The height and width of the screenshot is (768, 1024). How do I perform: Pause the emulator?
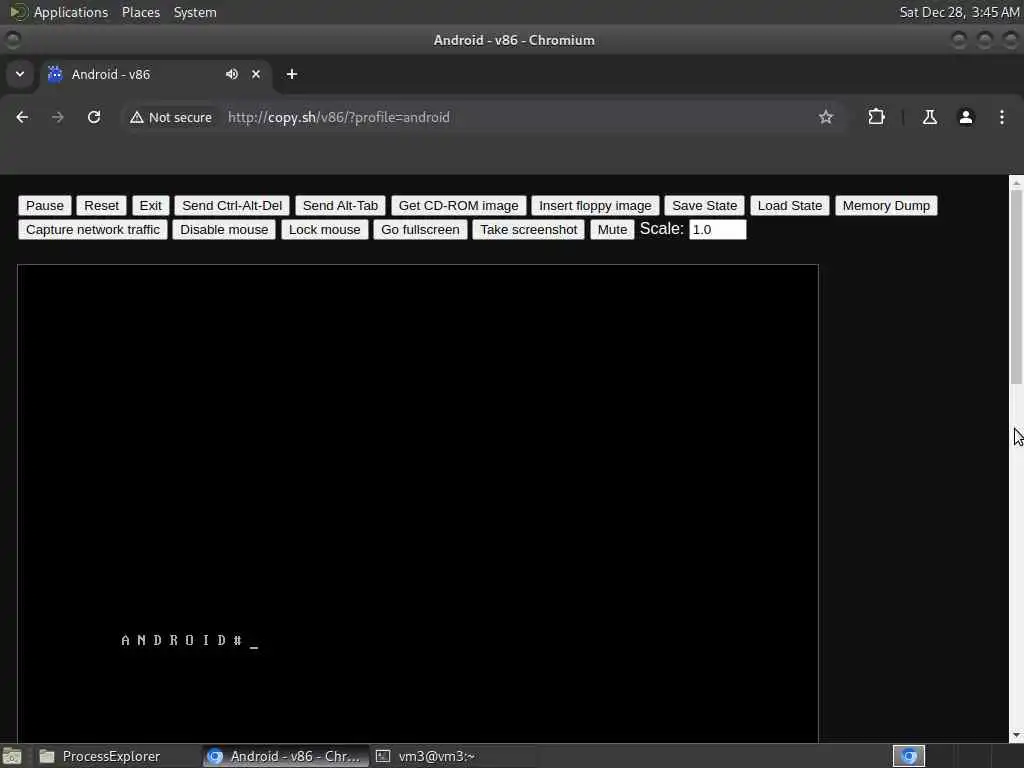(x=45, y=206)
